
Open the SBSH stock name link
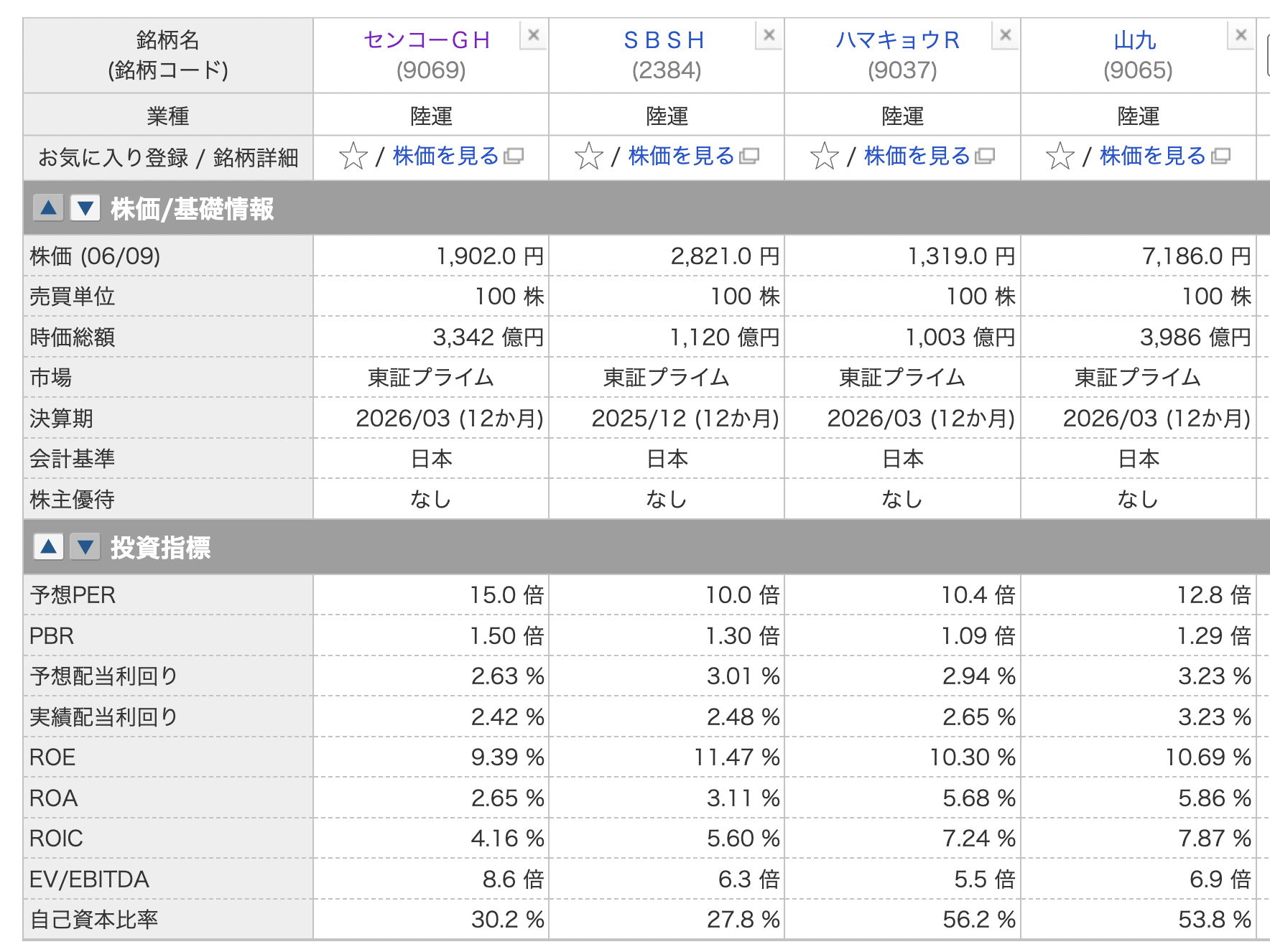coord(664,40)
